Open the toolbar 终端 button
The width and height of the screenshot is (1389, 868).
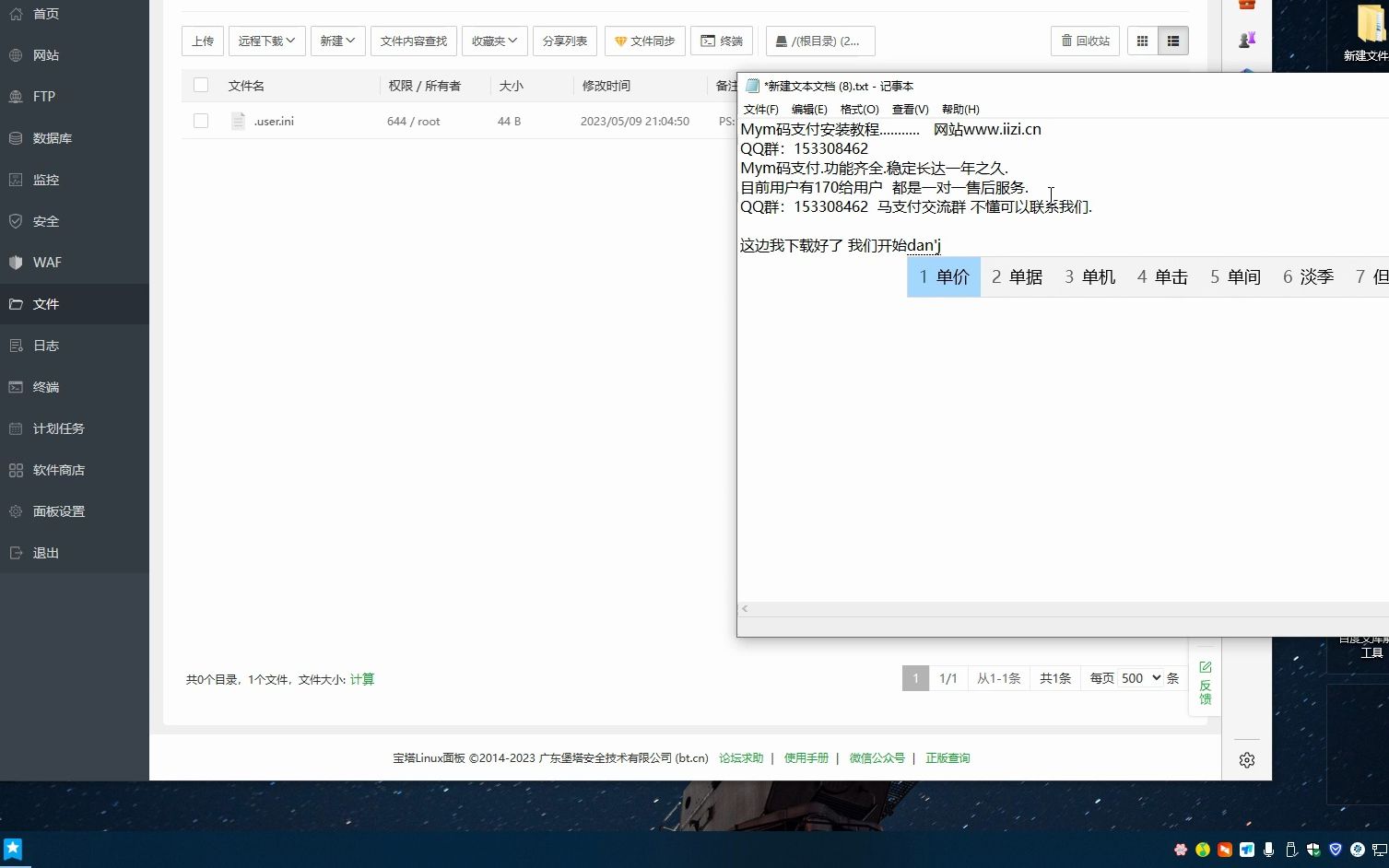point(722,41)
